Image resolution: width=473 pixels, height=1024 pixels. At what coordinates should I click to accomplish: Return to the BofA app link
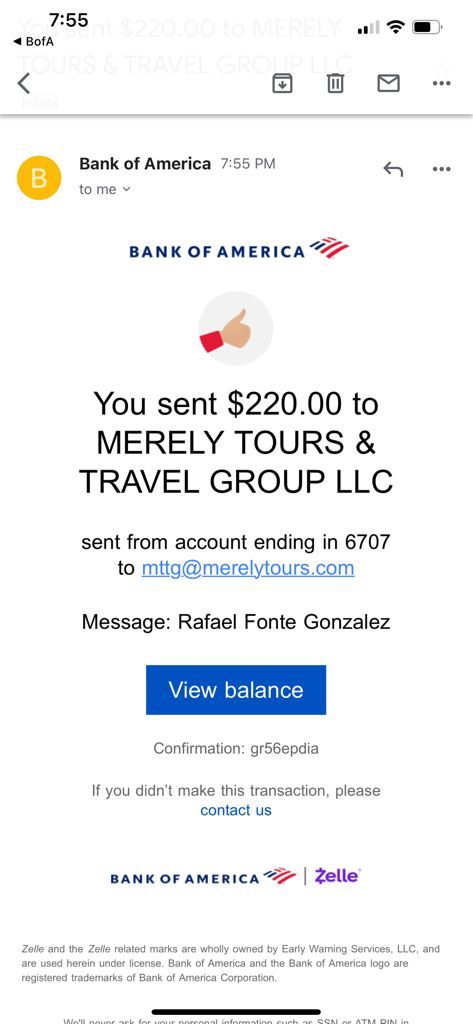[x=33, y=42]
